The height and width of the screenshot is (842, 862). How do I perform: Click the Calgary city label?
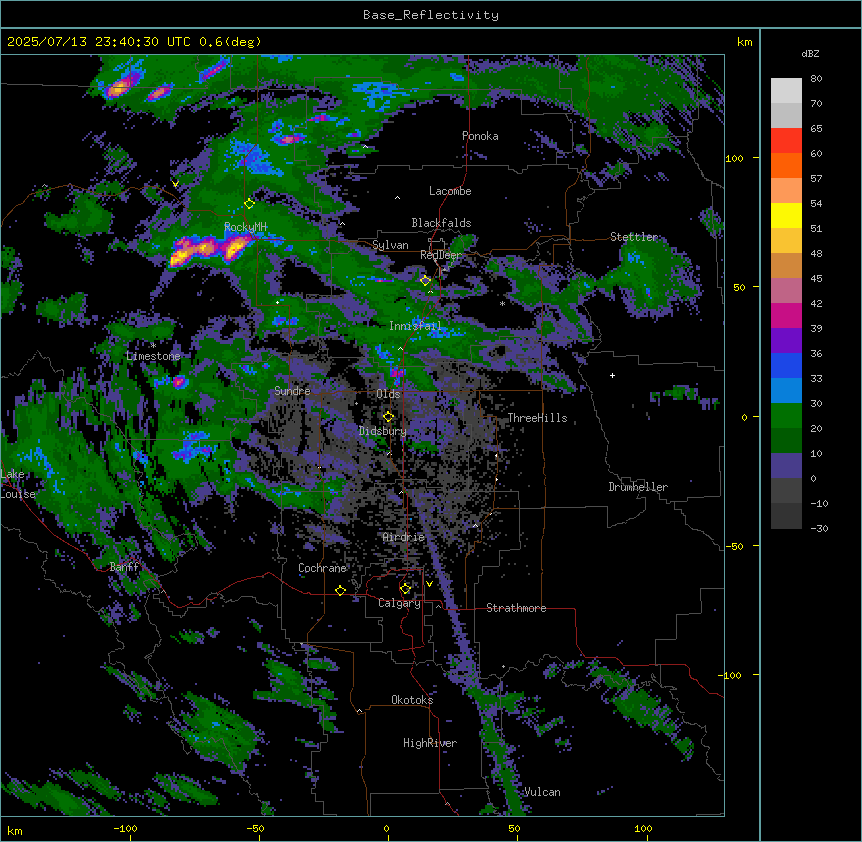coord(400,603)
